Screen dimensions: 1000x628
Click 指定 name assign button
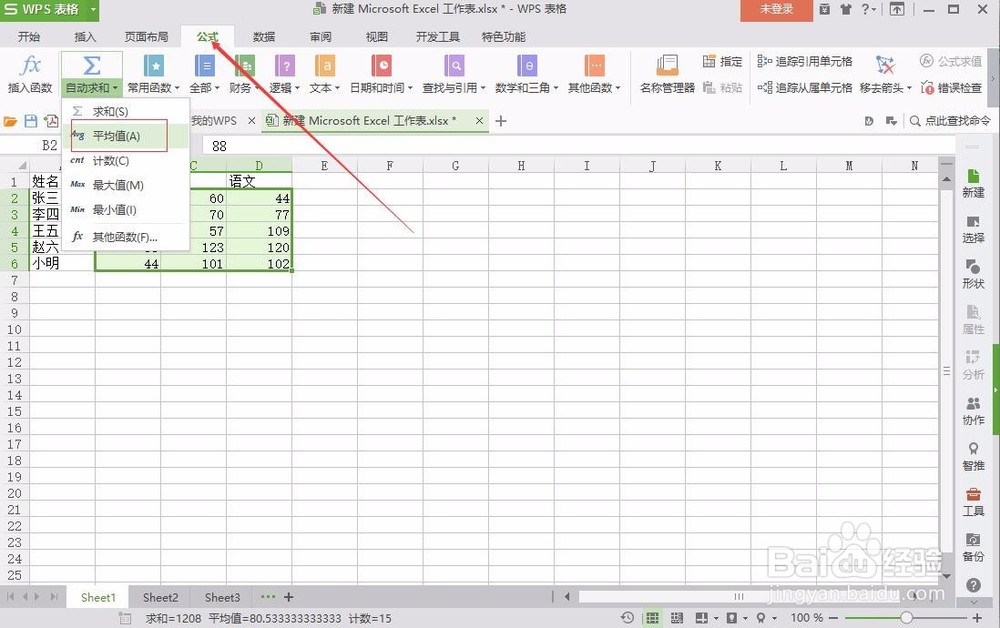click(x=722, y=61)
